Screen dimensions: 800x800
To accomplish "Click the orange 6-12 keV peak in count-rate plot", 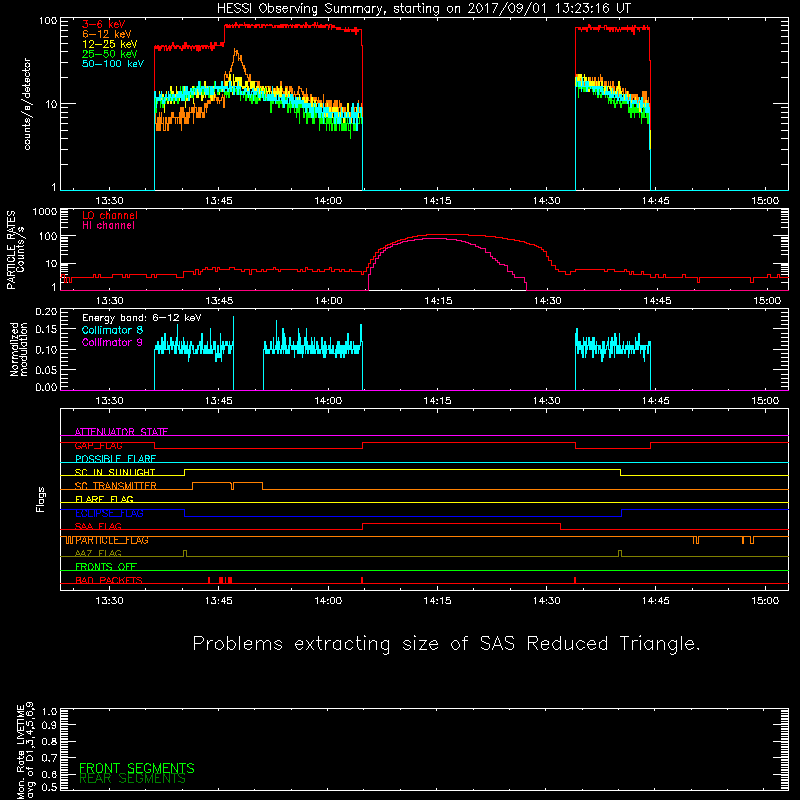I will tap(236, 51).
